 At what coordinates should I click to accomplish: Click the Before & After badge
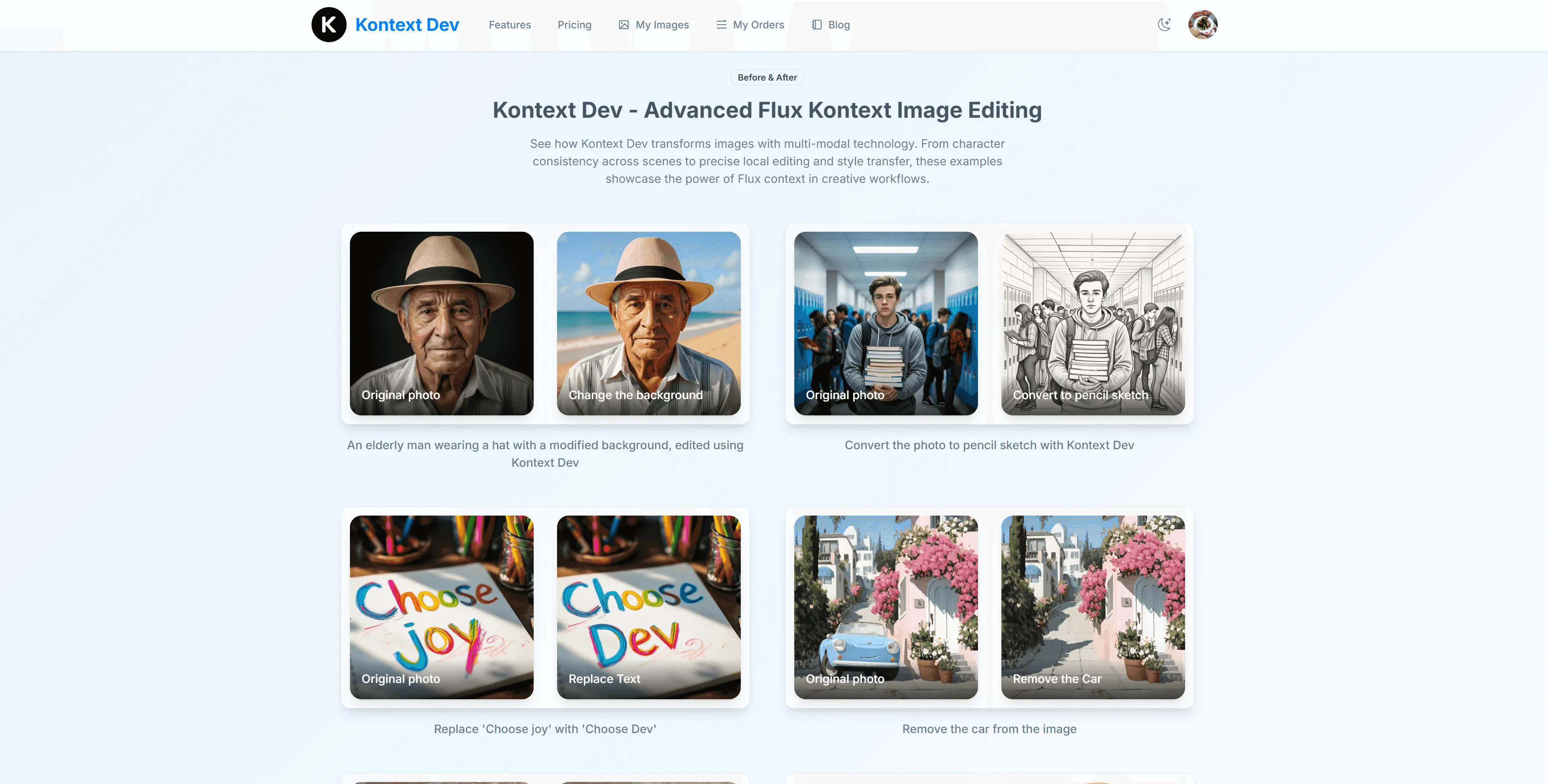click(x=768, y=78)
